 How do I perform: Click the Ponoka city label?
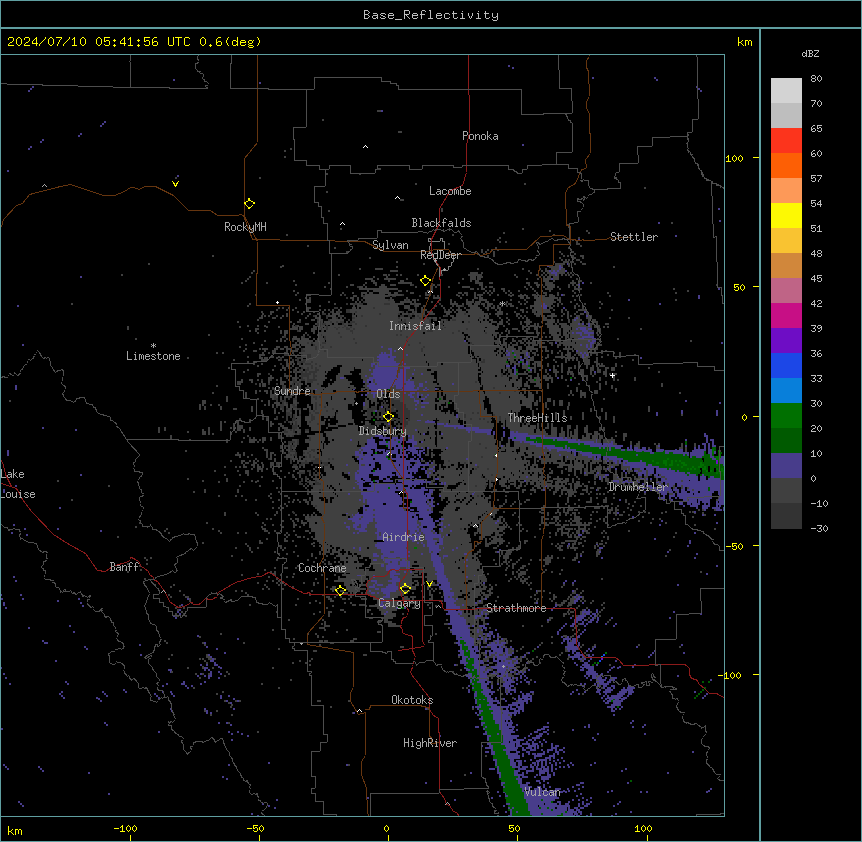480,136
